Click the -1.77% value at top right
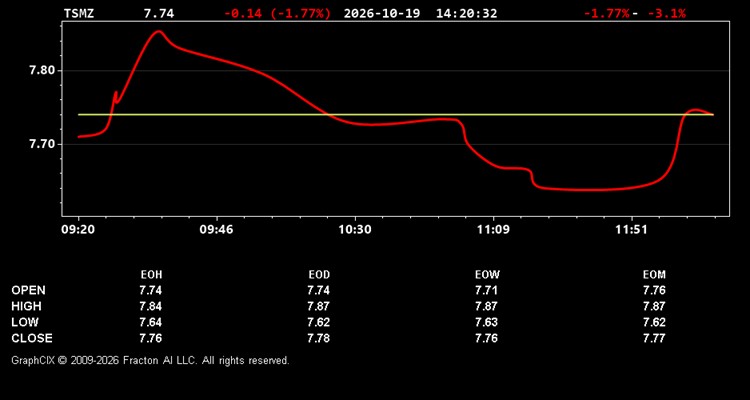Screen dimensions: 750x400 point(607,13)
